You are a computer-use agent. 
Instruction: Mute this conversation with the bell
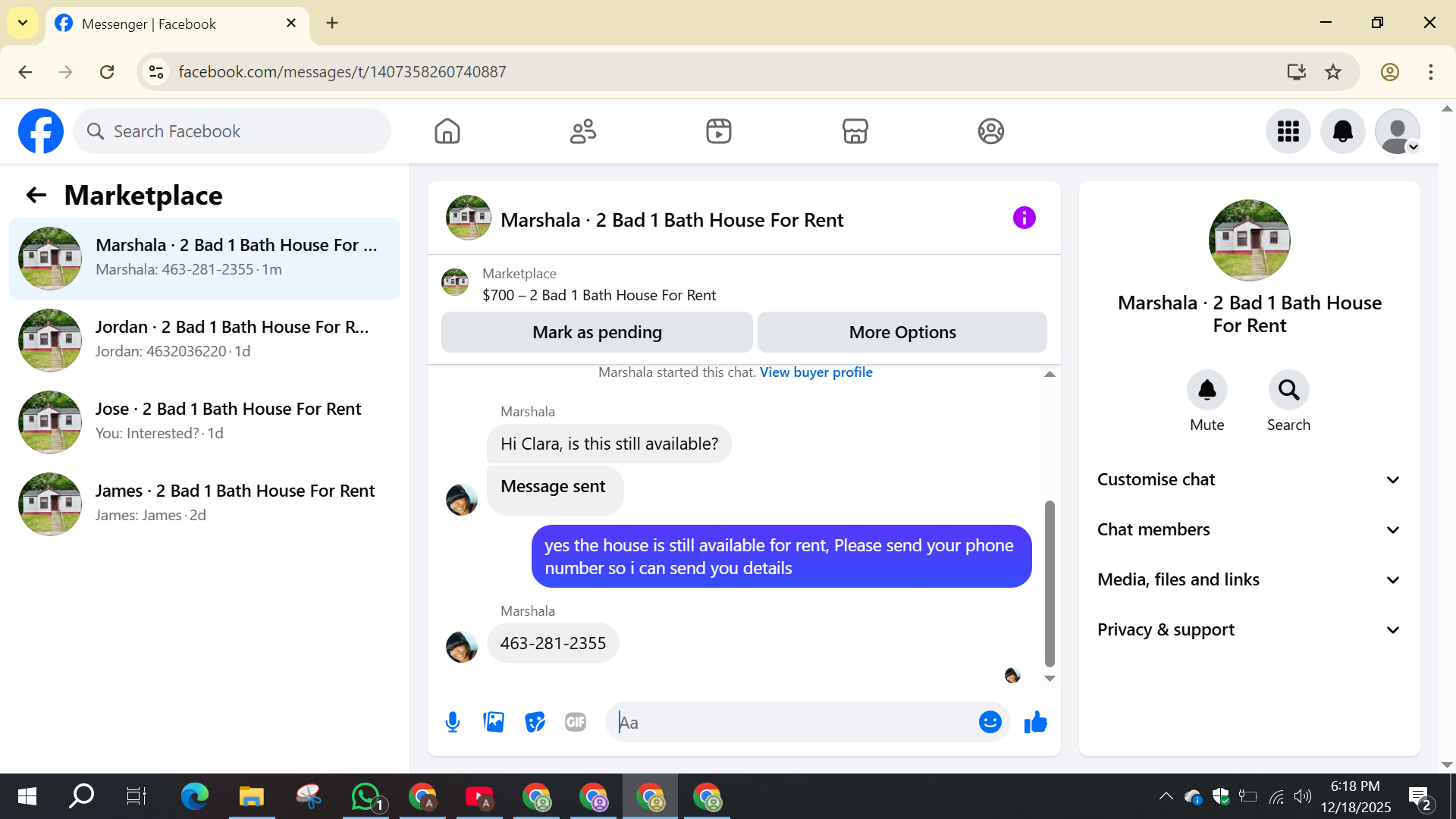pyautogui.click(x=1207, y=390)
